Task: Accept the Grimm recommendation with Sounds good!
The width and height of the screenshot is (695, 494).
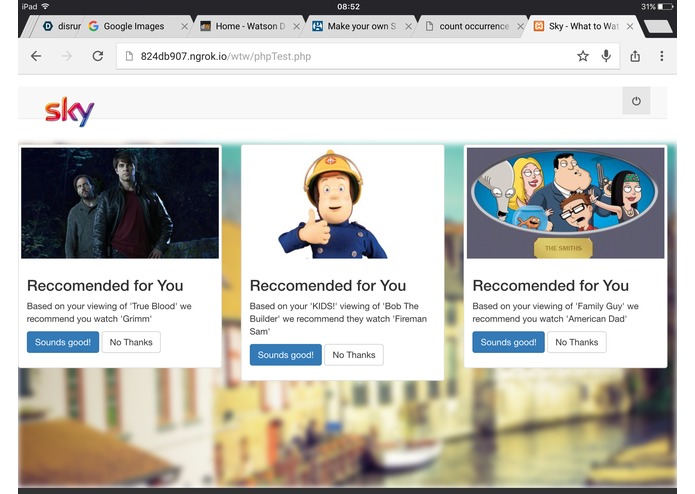Action: pos(63,342)
